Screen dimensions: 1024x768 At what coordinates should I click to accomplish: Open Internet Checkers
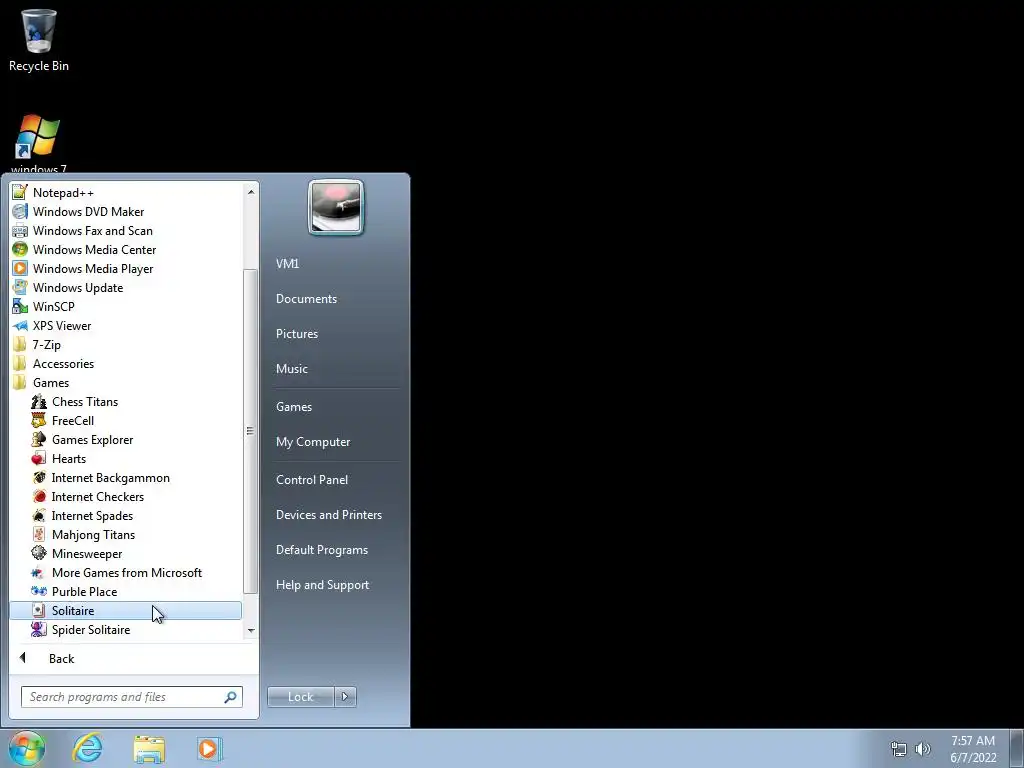point(125,496)
